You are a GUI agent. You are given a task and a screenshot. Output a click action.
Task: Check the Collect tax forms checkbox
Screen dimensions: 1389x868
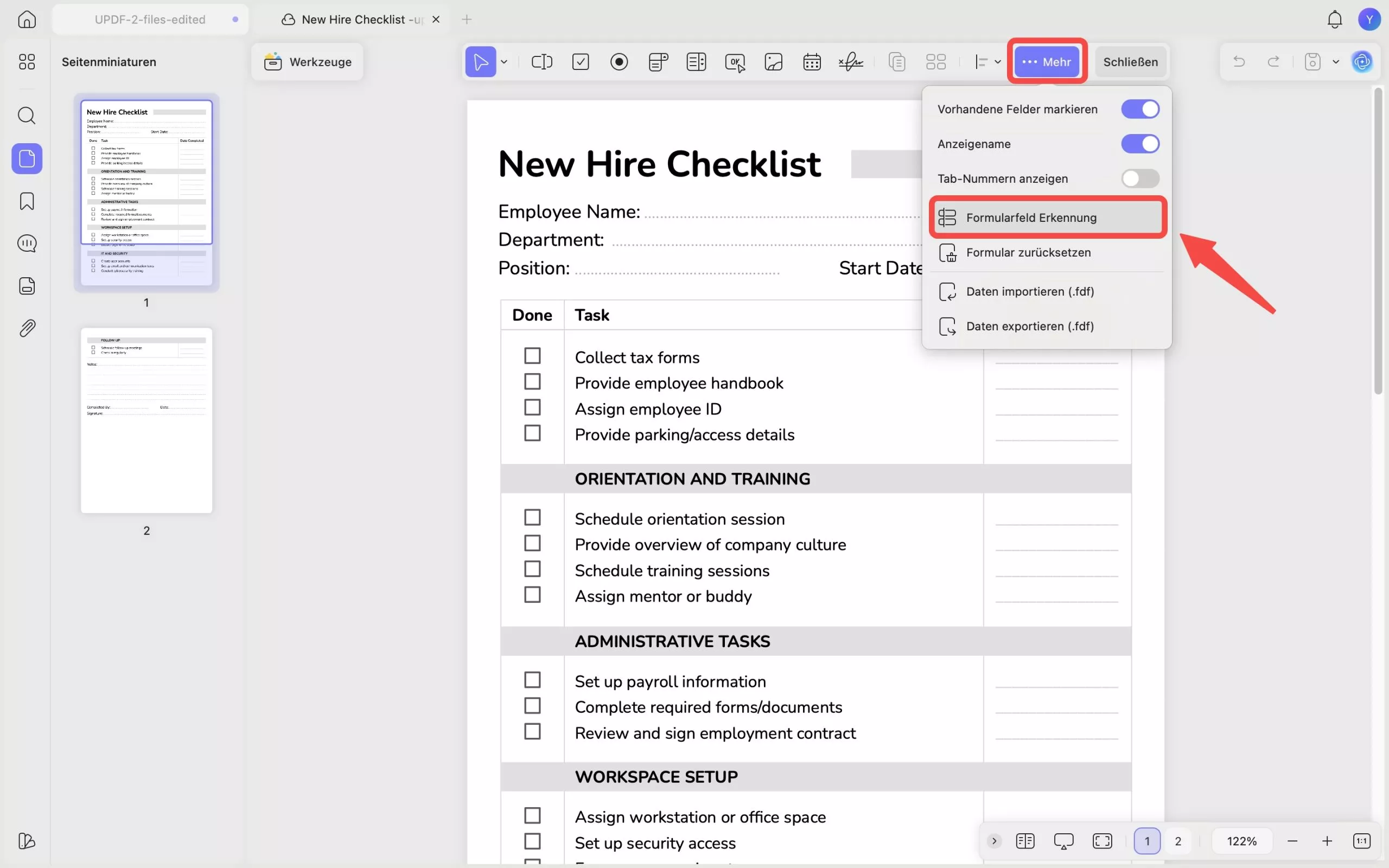coord(532,356)
